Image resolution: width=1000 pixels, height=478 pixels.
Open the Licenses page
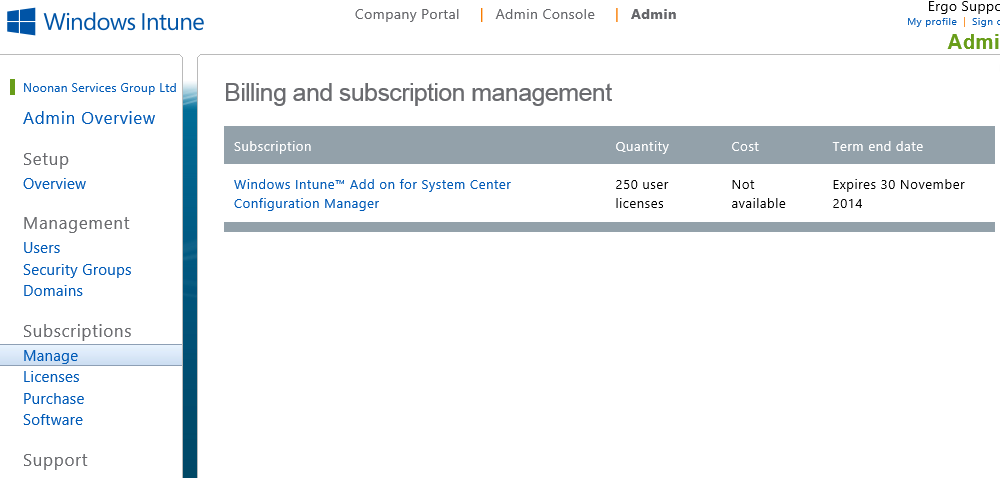pyautogui.click(x=51, y=377)
